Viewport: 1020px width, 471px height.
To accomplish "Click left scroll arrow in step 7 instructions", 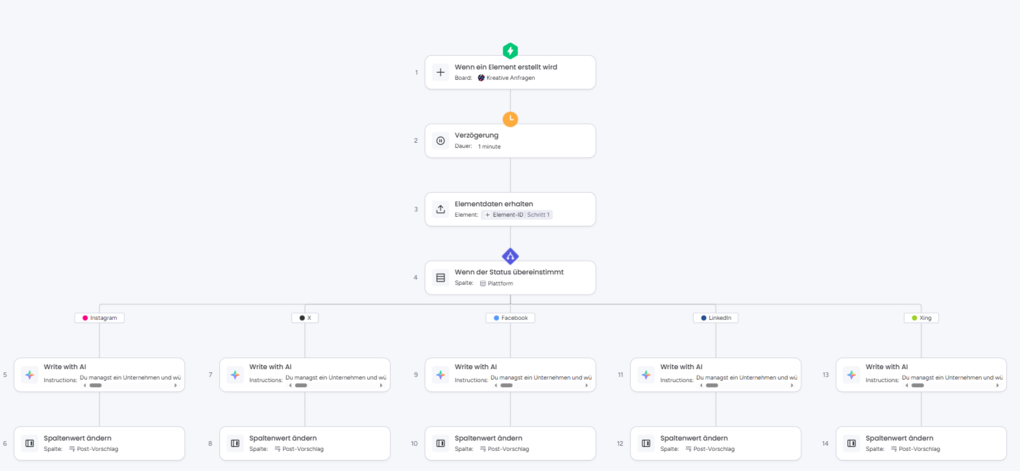I will point(289,386).
